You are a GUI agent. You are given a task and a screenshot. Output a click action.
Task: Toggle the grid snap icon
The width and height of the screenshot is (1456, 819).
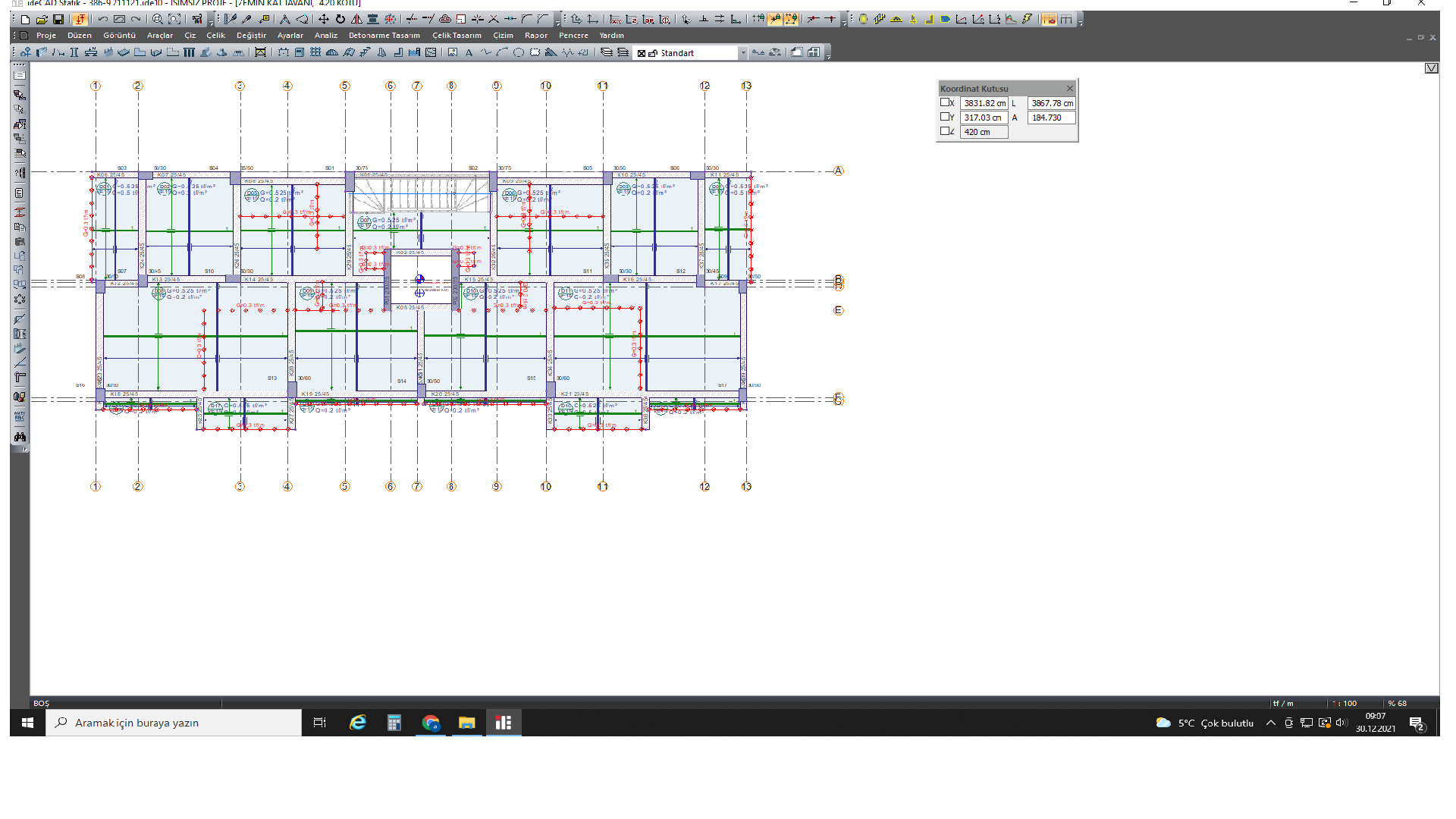pyautogui.click(x=758, y=19)
